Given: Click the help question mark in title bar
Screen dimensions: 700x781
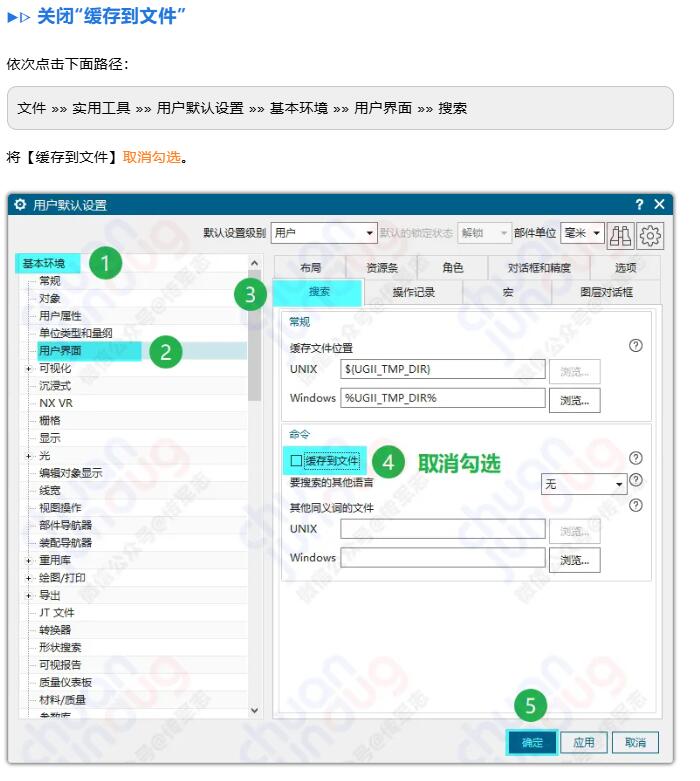Looking at the screenshot, I should coord(639,204).
